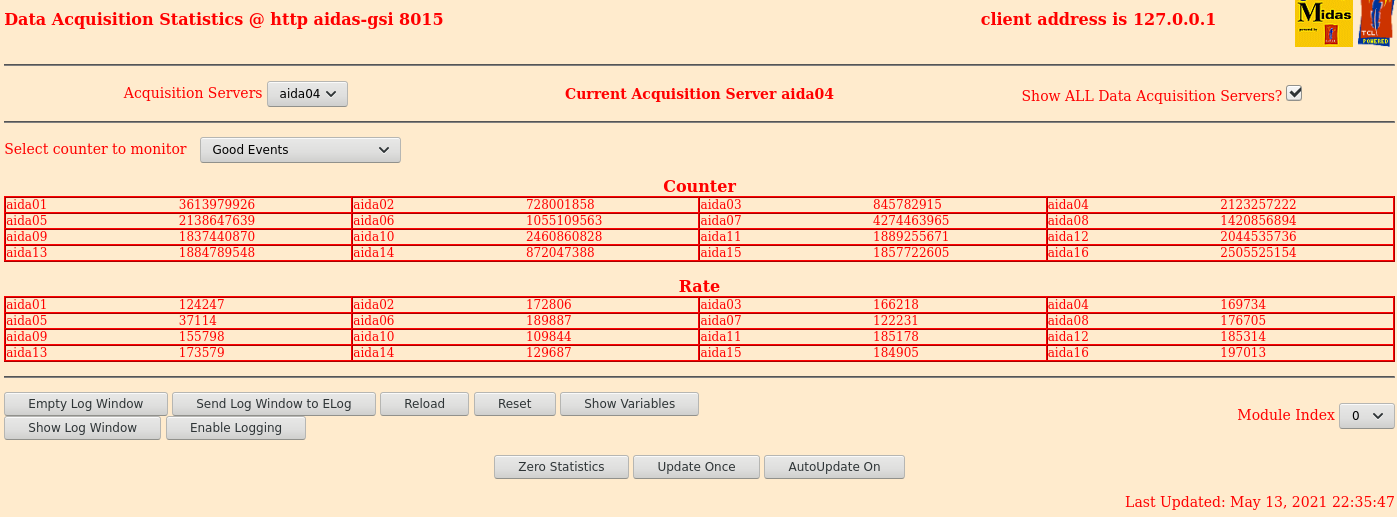Select rate value 176705
1397x517 pixels.
point(1243,321)
